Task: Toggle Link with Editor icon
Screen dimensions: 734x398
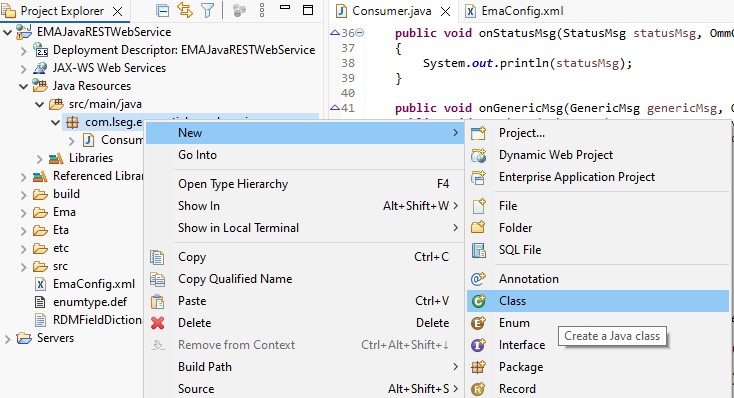Action: tap(185, 10)
